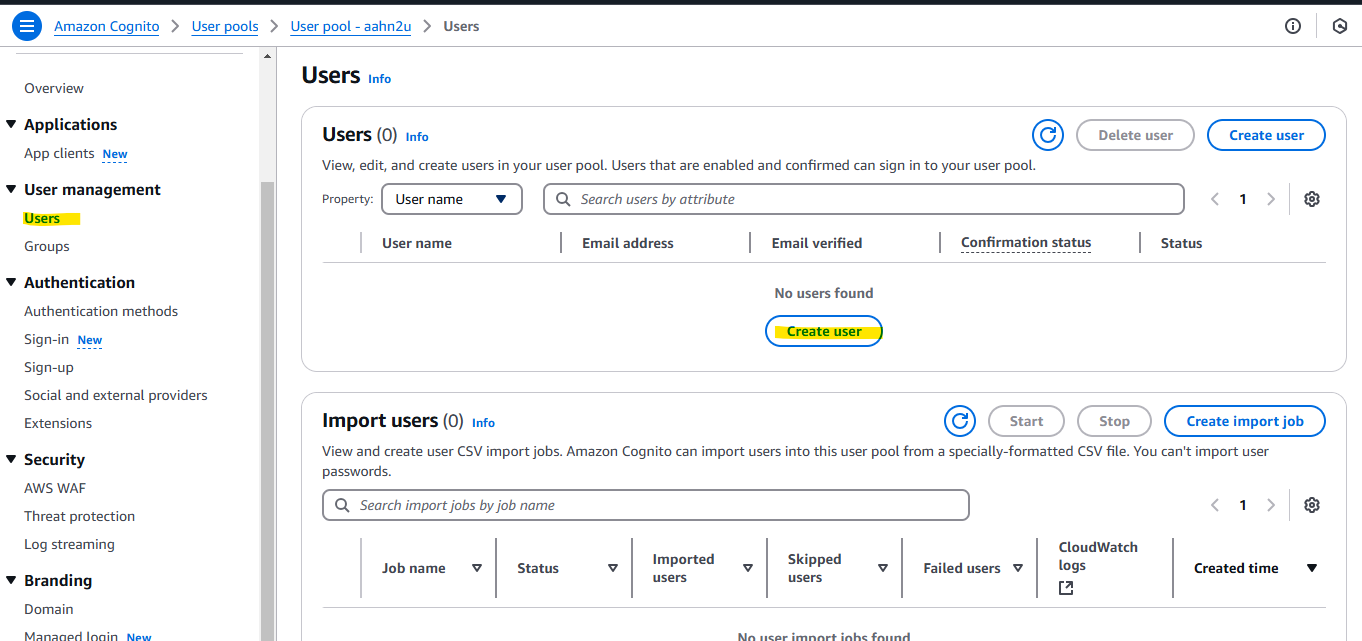The width and height of the screenshot is (1362, 641).
Task: Click magnifier icon in import jobs search
Action: [343, 505]
